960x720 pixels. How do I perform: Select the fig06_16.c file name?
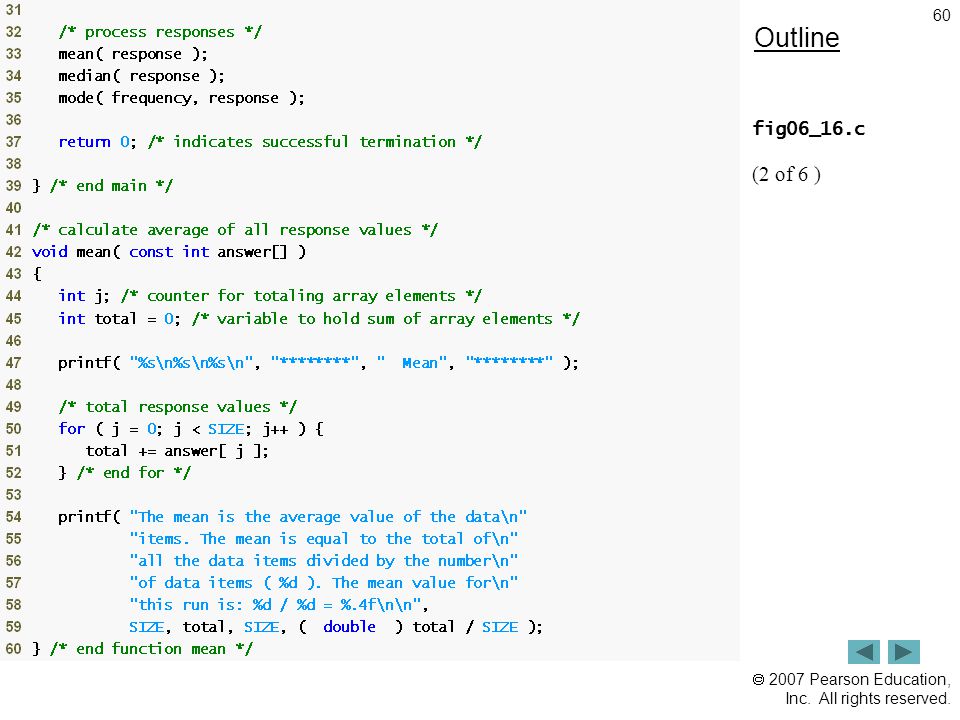click(x=809, y=129)
